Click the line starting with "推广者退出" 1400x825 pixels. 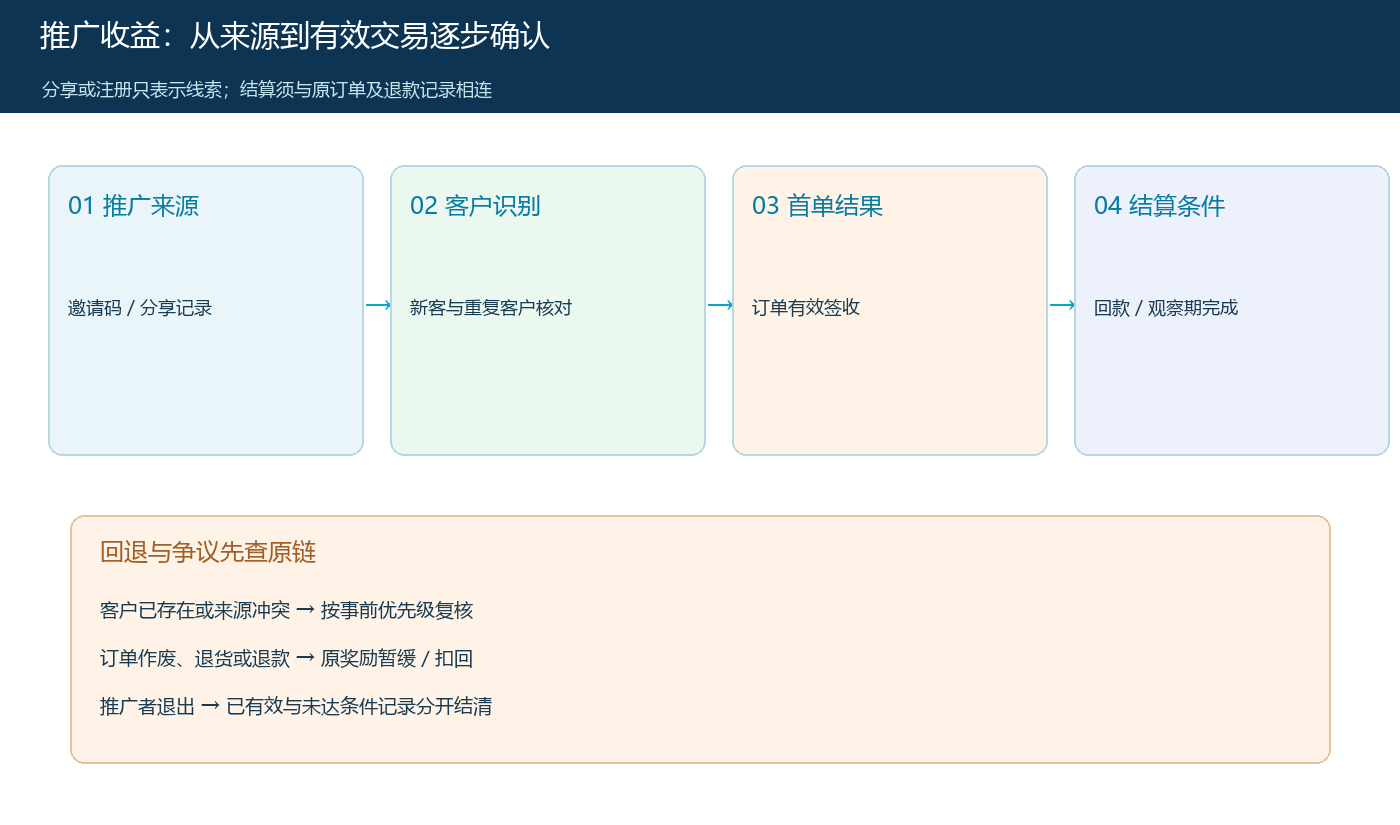(296, 707)
